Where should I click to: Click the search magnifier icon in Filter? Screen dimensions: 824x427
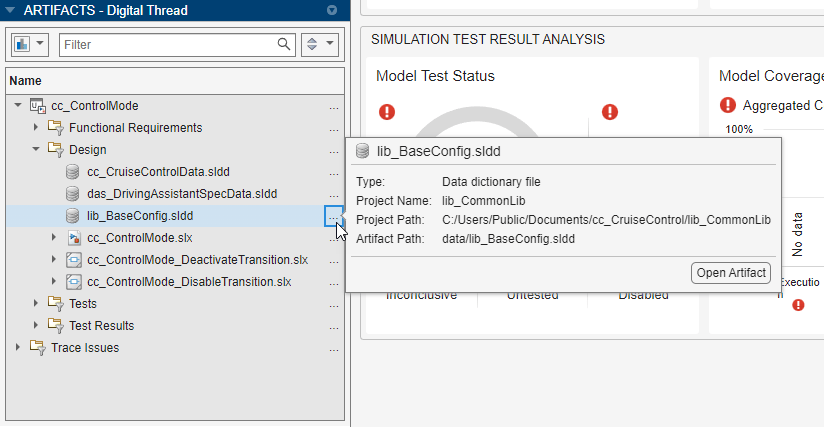284,45
